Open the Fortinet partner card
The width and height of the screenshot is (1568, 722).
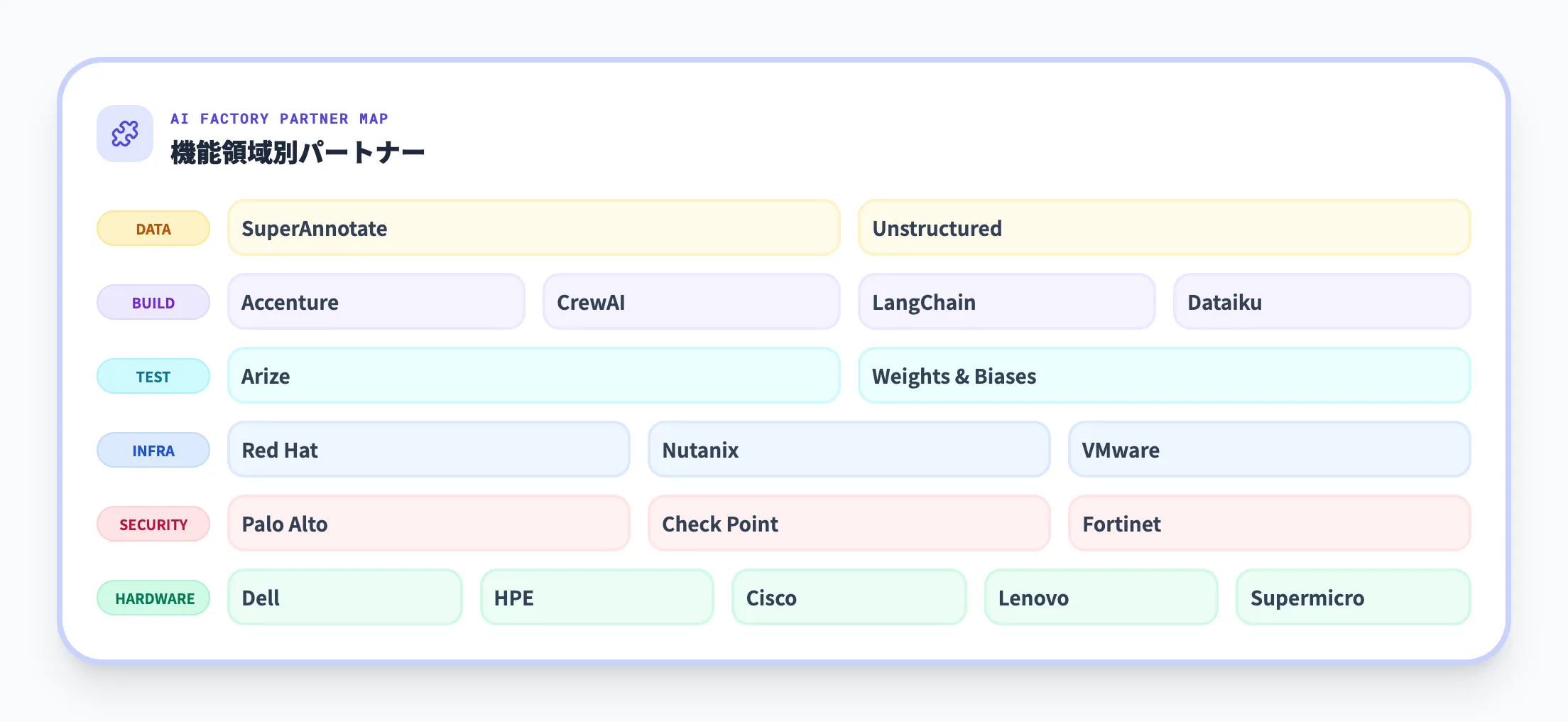coord(1269,524)
